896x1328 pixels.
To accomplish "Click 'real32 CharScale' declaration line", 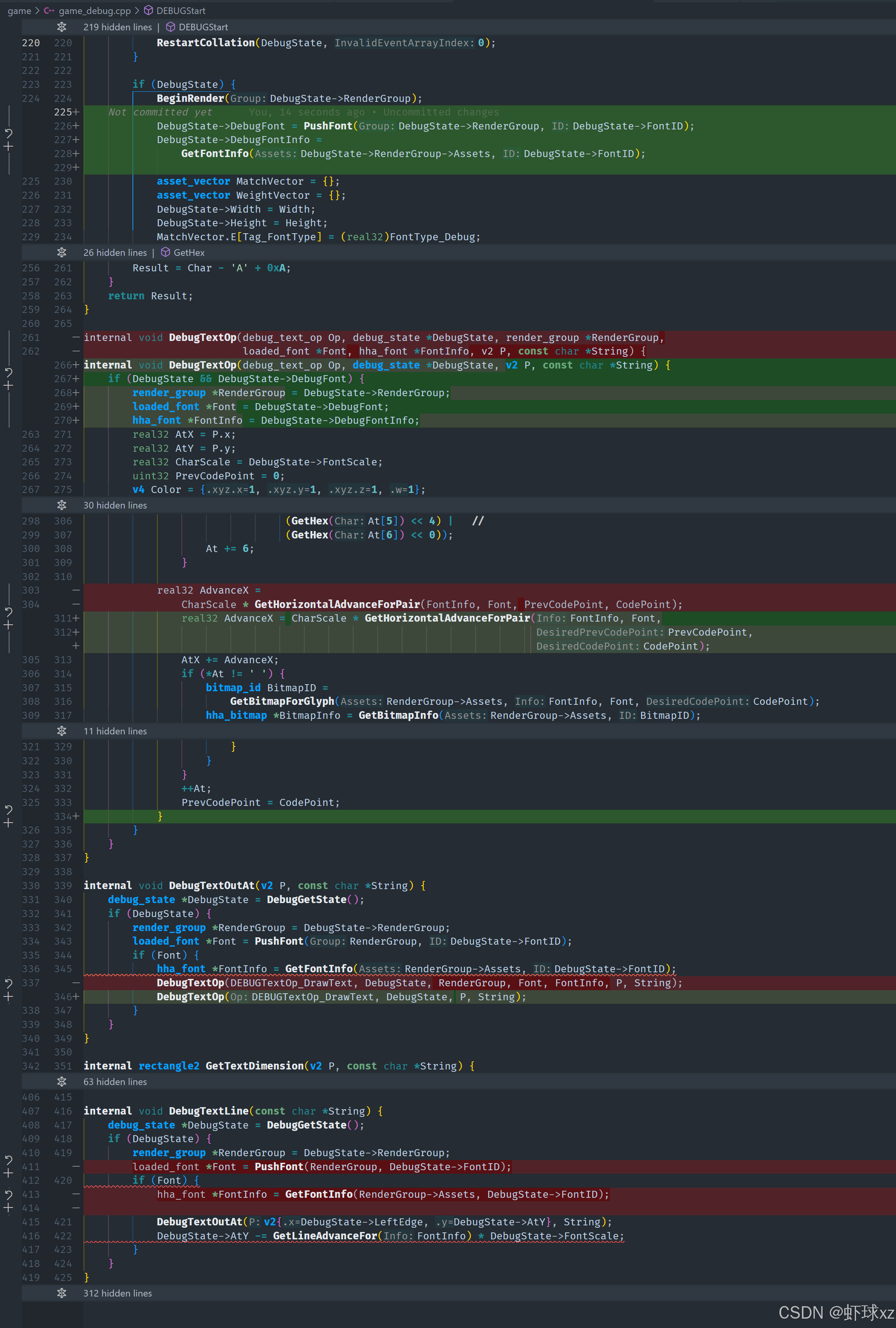I will (258, 462).
